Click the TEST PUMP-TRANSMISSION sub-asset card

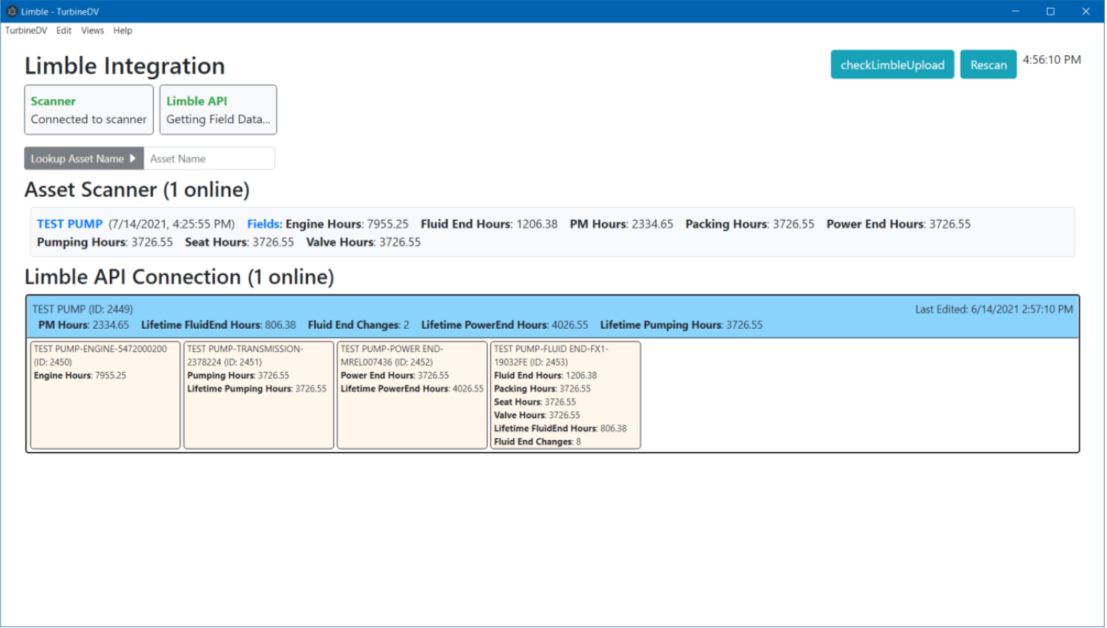point(257,395)
